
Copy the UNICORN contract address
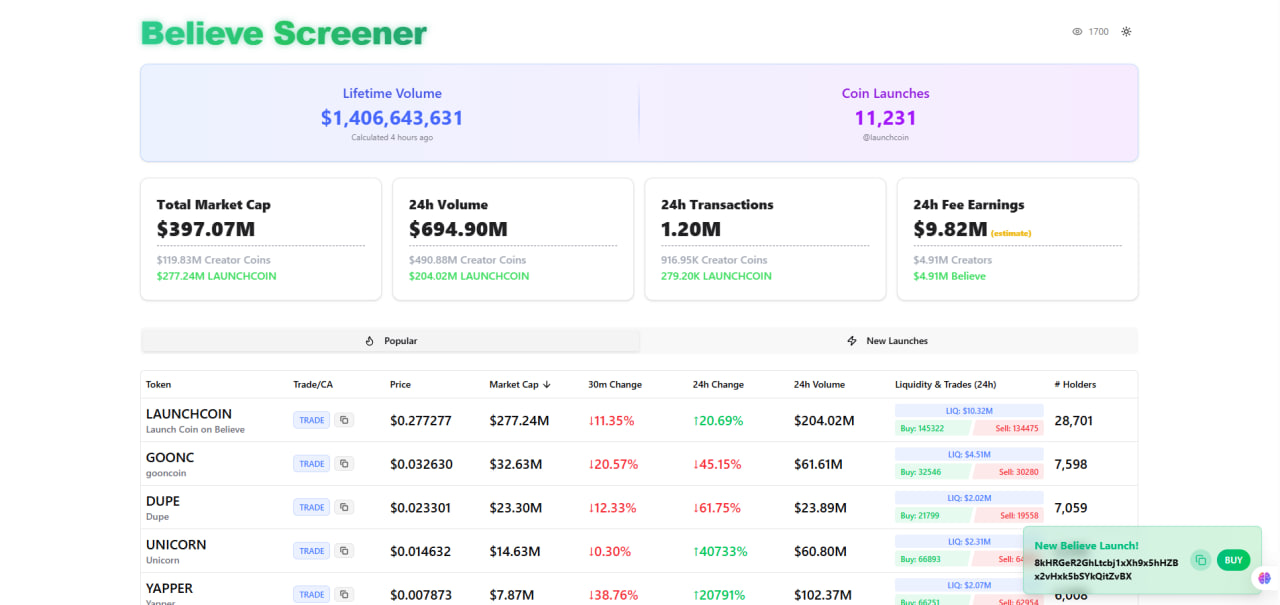[344, 551]
